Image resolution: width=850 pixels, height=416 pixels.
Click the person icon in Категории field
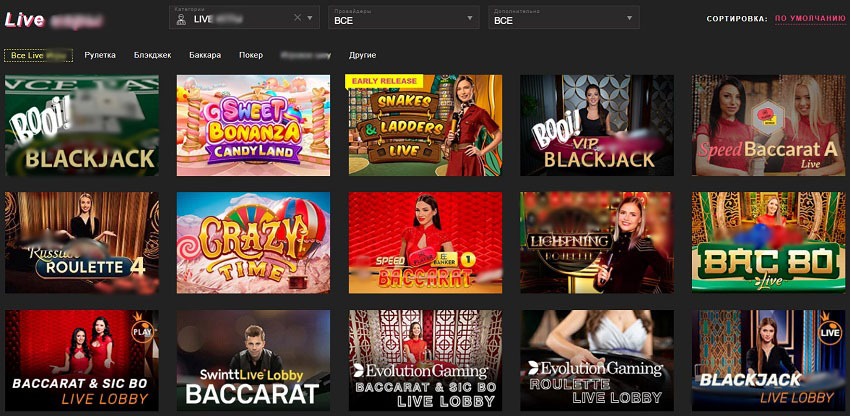point(181,20)
